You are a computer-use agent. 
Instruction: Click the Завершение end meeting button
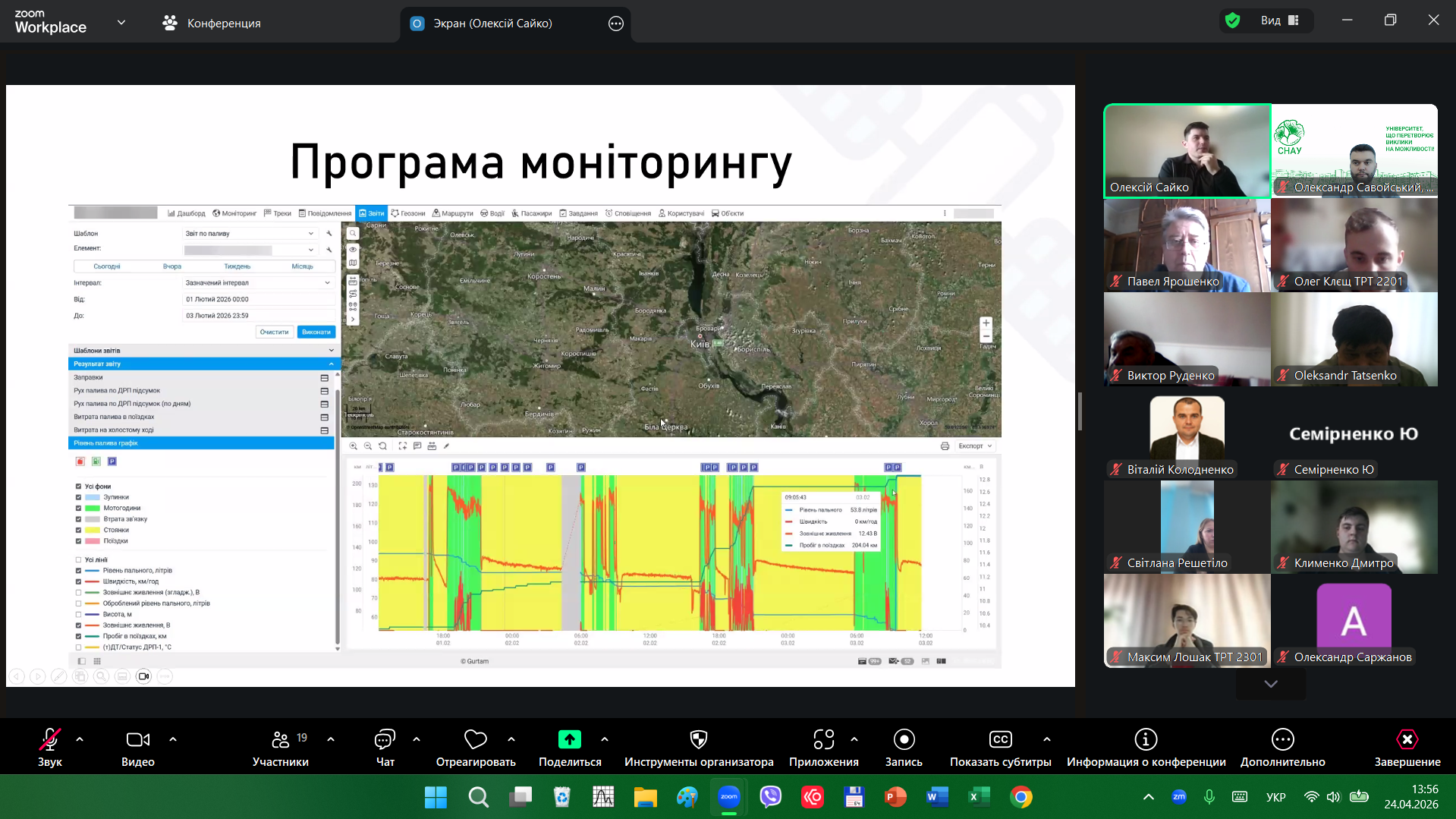1407,740
